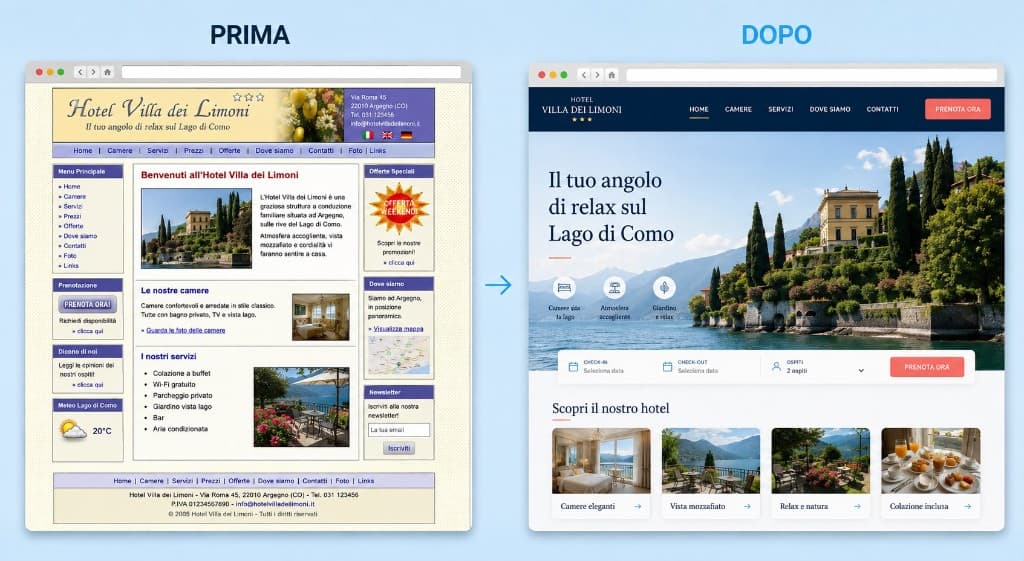The image size is (1024, 561).
Task: Click clicca qui under Offerte Speciali
Action: 401,263
